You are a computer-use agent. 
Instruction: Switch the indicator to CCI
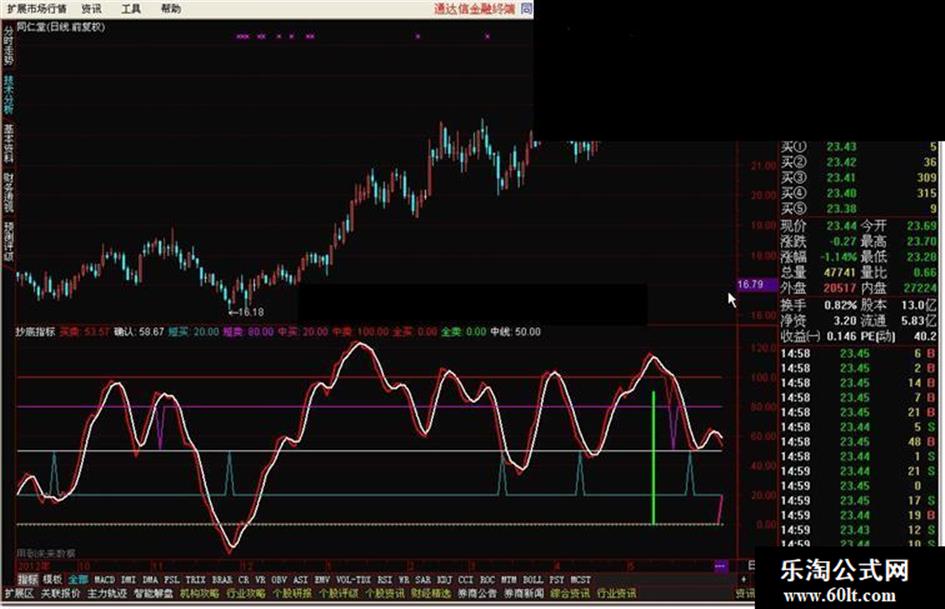pos(466,579)
